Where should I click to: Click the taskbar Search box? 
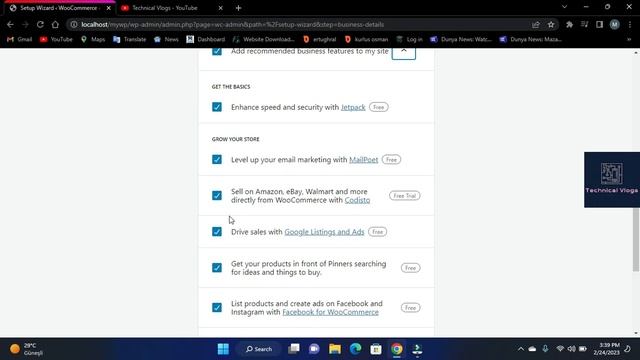(259, 349)
